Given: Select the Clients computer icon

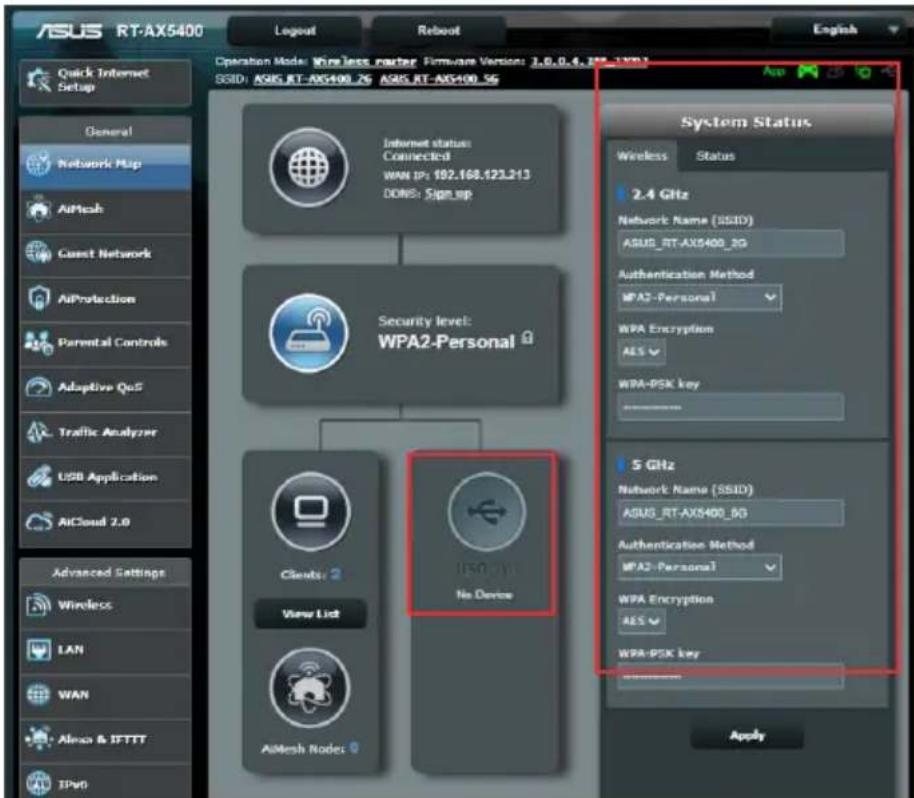Looking at the screenshot, I should coord(311,512).
